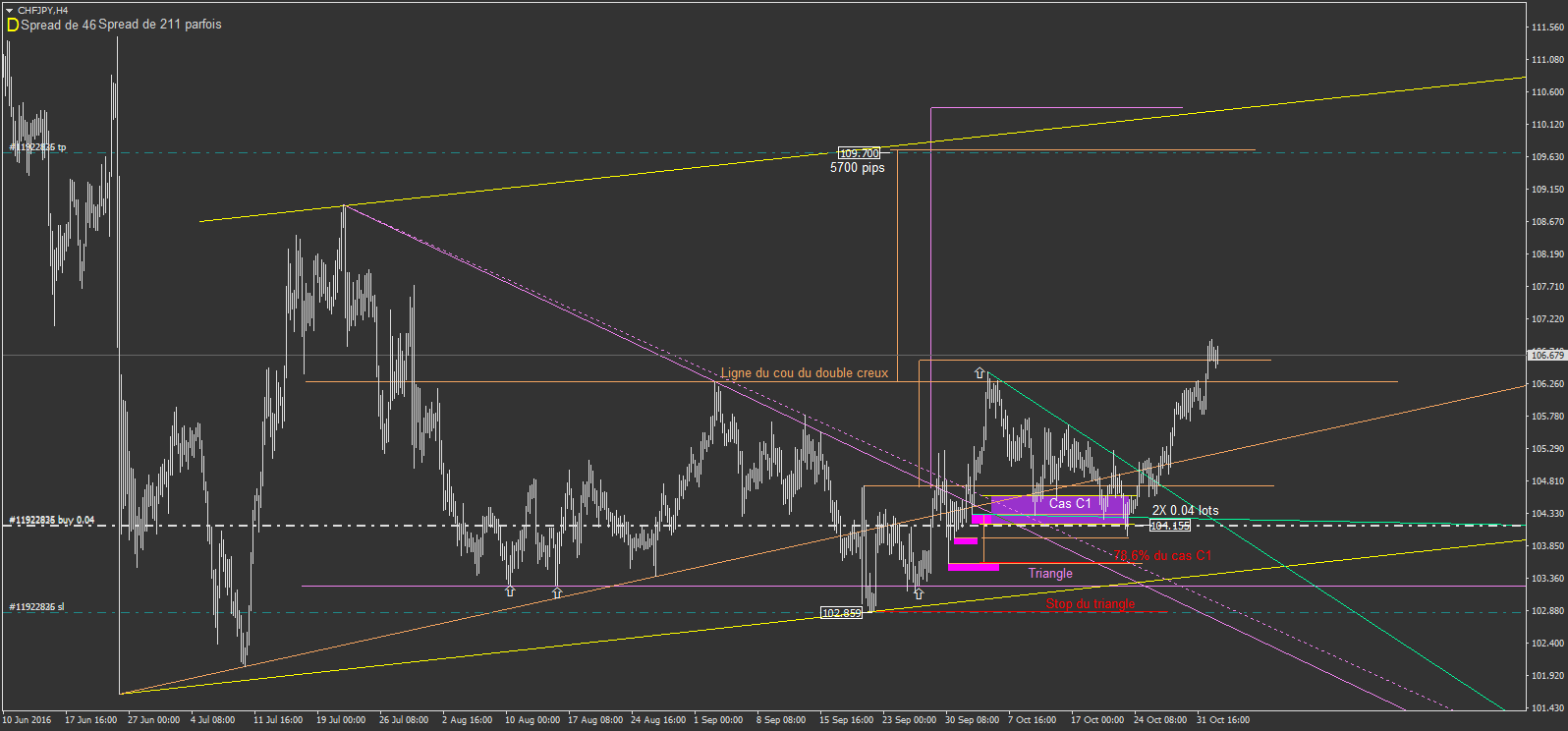Click the '27 Jun 00:00' time axis label

[x=153, y=720]
